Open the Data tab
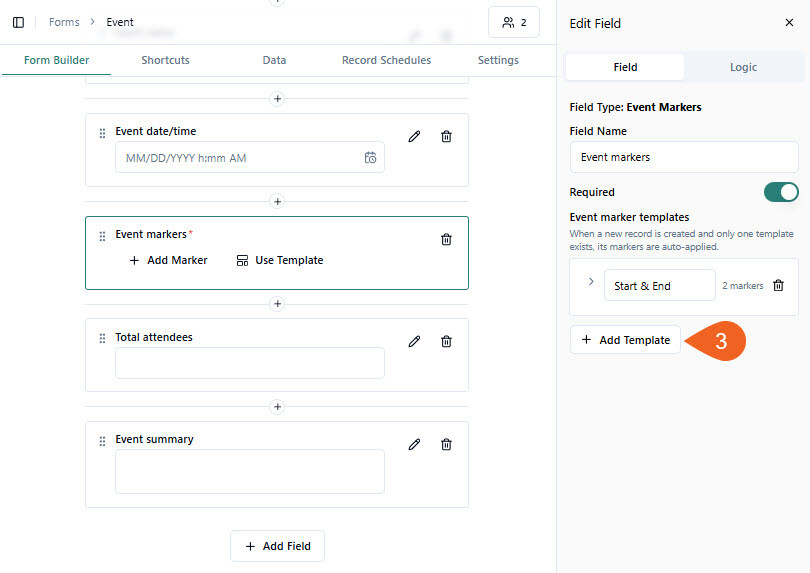This screenshot has height=573, width=810. [x=274, y=60]
